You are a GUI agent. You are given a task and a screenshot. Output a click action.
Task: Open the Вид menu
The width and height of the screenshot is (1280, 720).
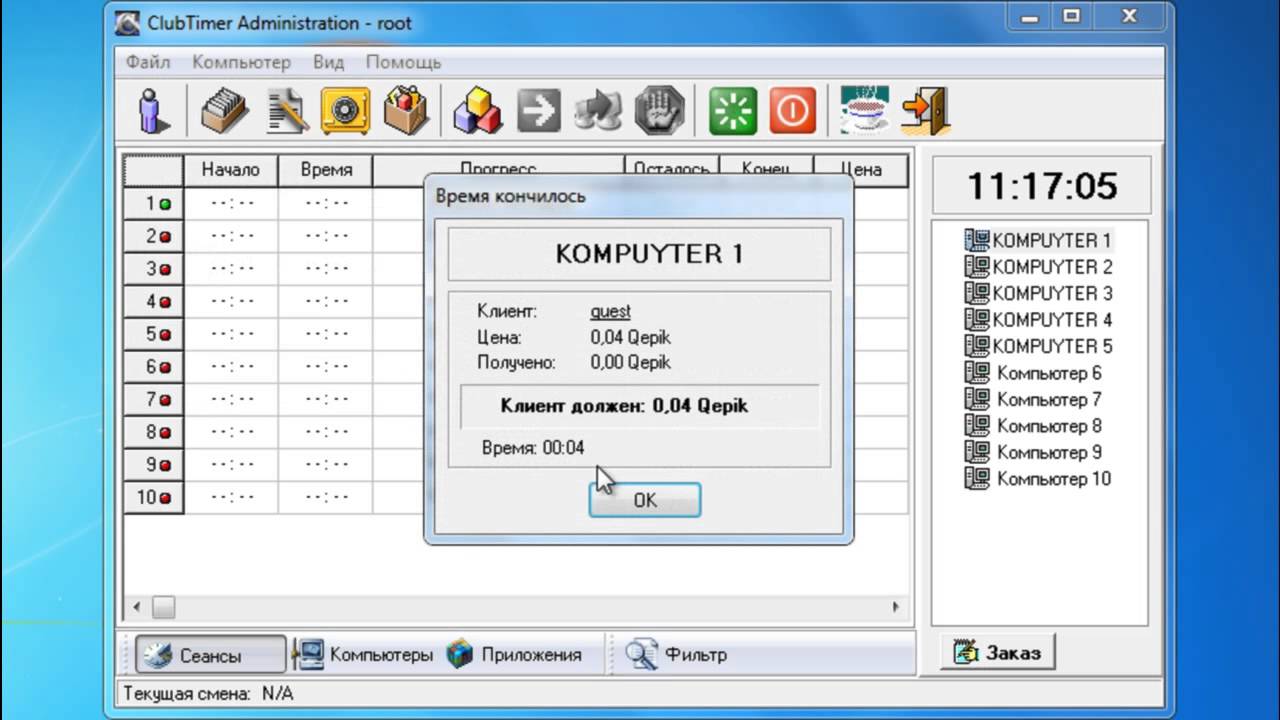point(328,62)
